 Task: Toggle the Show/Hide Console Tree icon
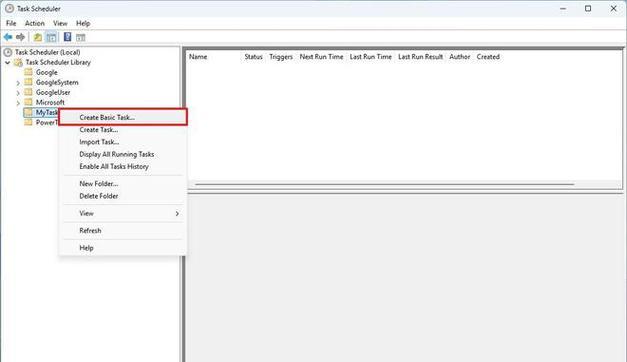[51, 37]
